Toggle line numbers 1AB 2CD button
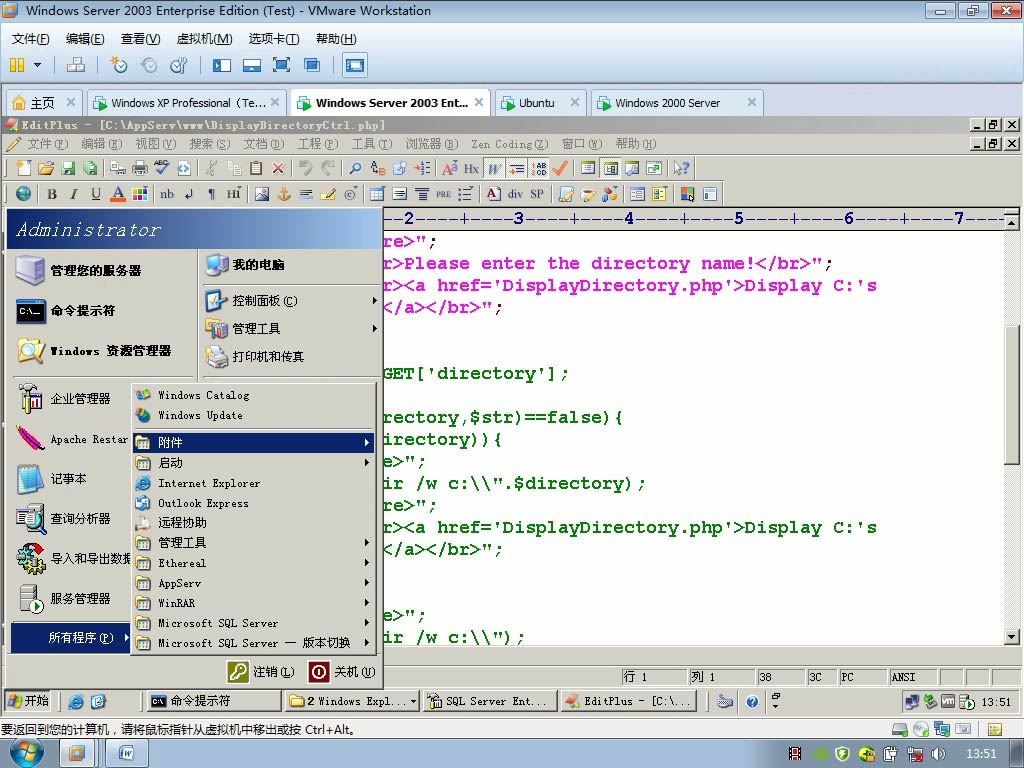Image resolution: width=1024 pixels, height=768 pixels. pyautogui.click(x=538, y=168)
